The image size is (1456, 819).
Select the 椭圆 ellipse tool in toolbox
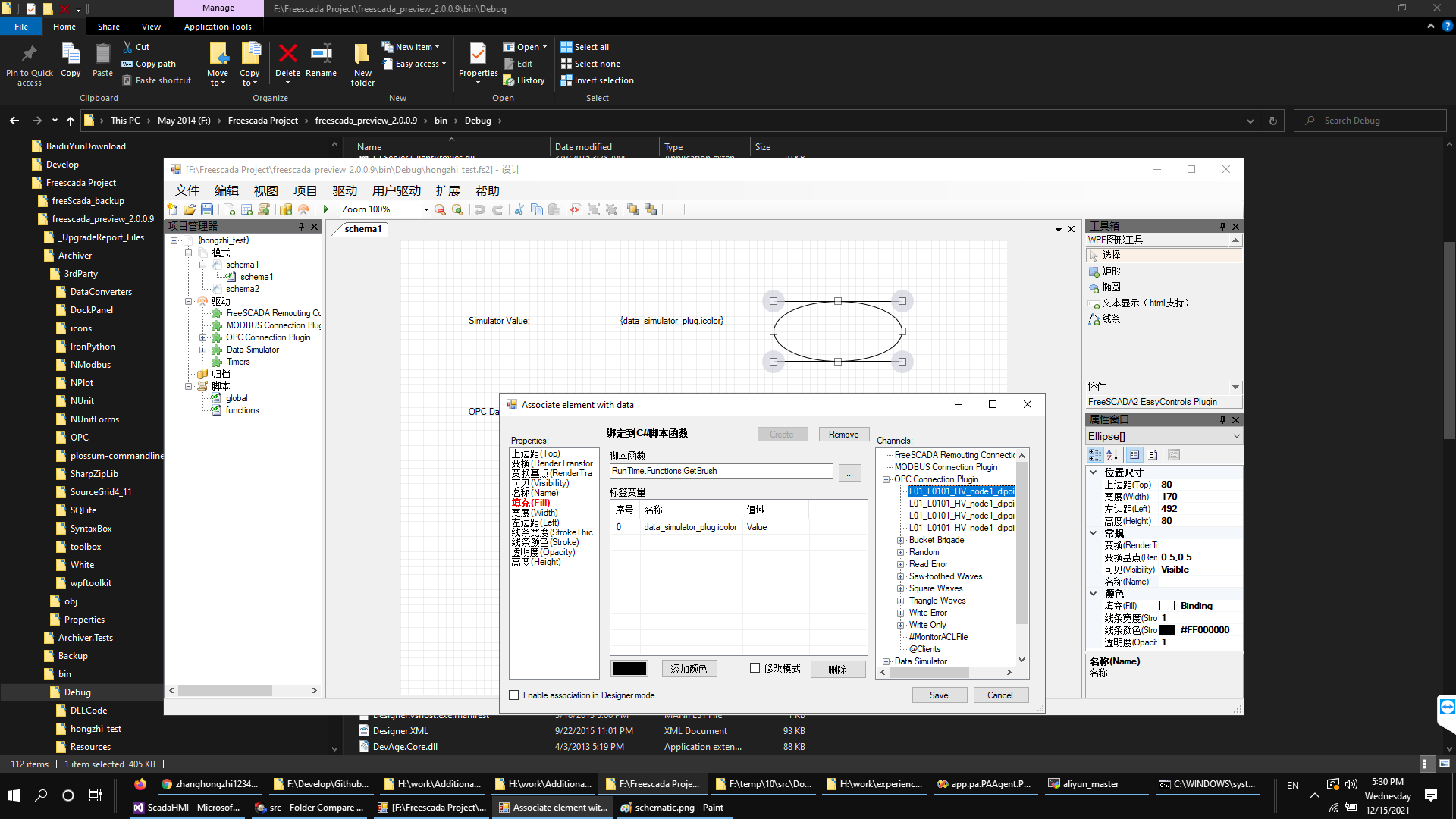tap(1110, 287)
